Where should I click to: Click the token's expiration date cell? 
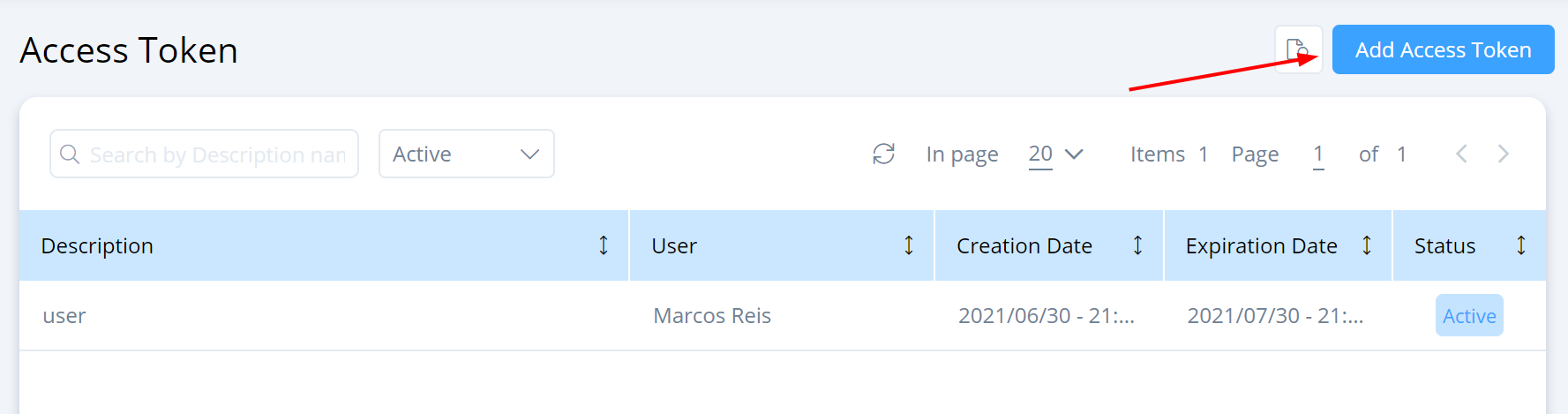[x=1275, y=316]
